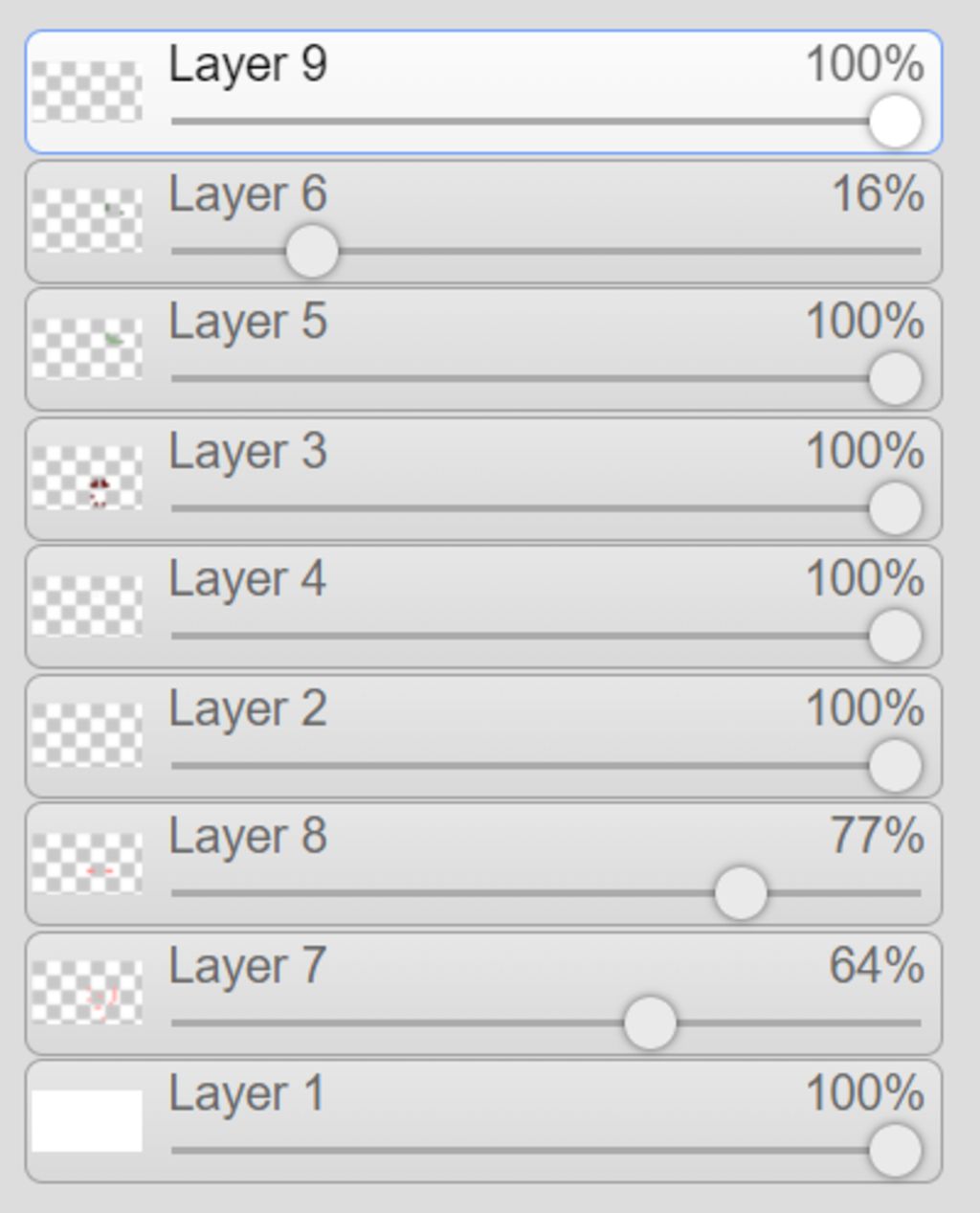Click the Layer 2 thumbnail
Viewport: 980px width, 1213px height.
point(87,735)
